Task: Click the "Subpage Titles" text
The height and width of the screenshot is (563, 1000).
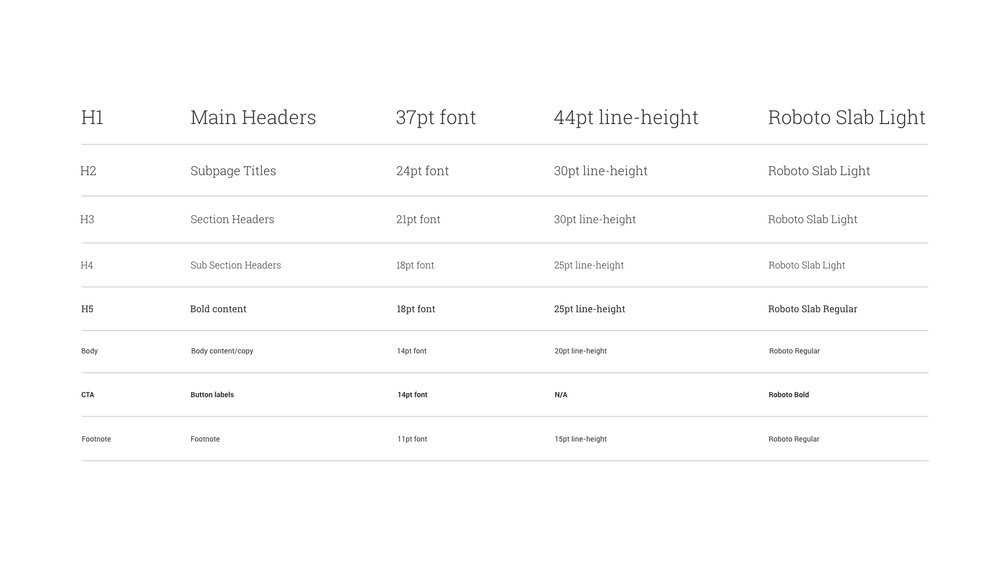Action: [x=233, y=171]
